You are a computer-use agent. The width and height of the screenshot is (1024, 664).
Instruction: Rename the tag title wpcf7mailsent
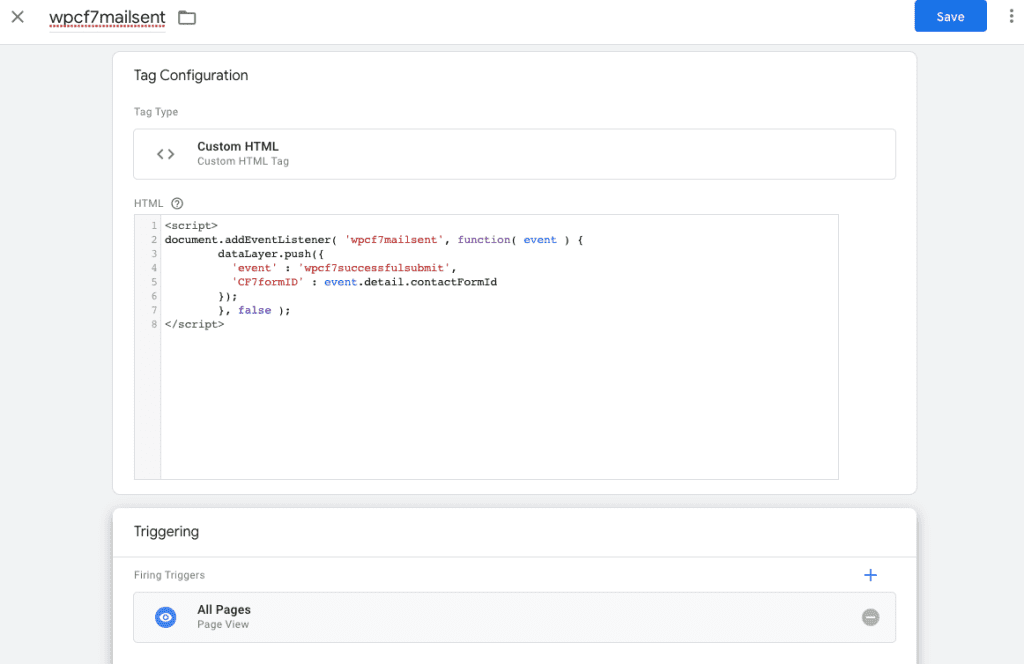(x=107, y=18)
